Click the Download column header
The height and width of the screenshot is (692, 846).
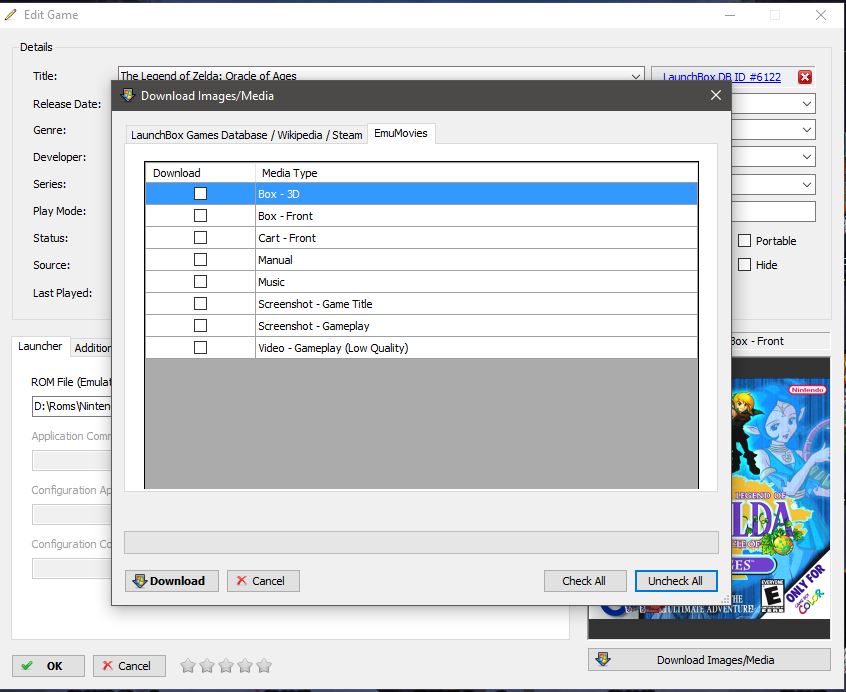tap(200, 173)
